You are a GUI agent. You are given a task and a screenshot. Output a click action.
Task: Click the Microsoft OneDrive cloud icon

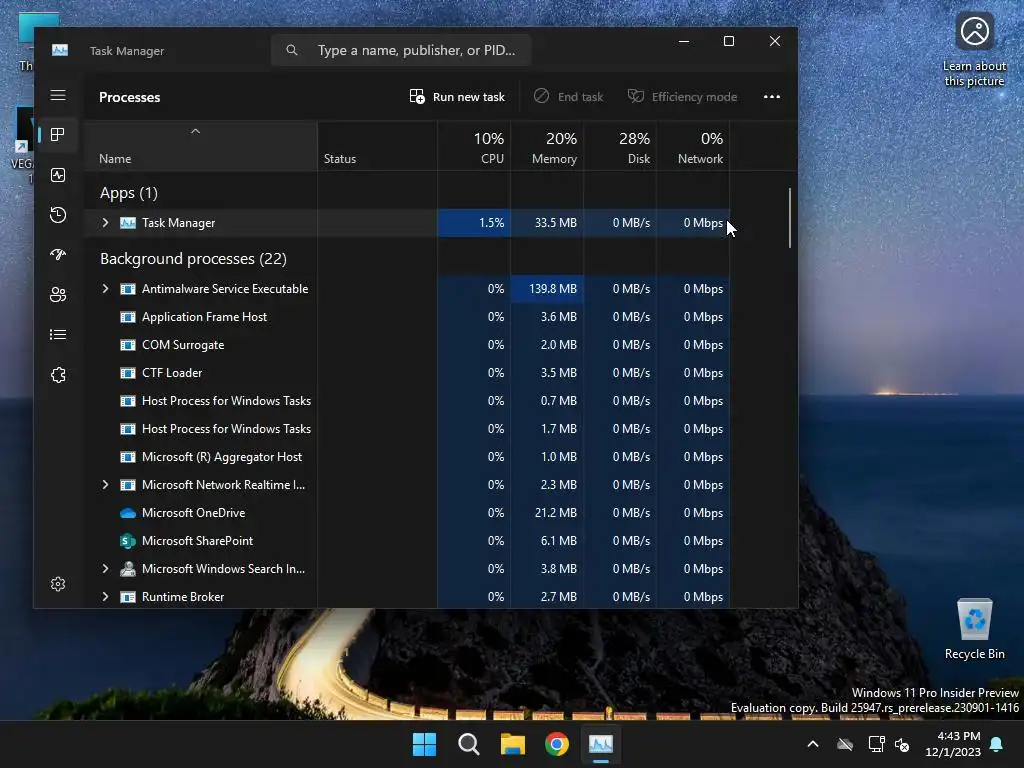pyautogui.click(x=128, y=513)
